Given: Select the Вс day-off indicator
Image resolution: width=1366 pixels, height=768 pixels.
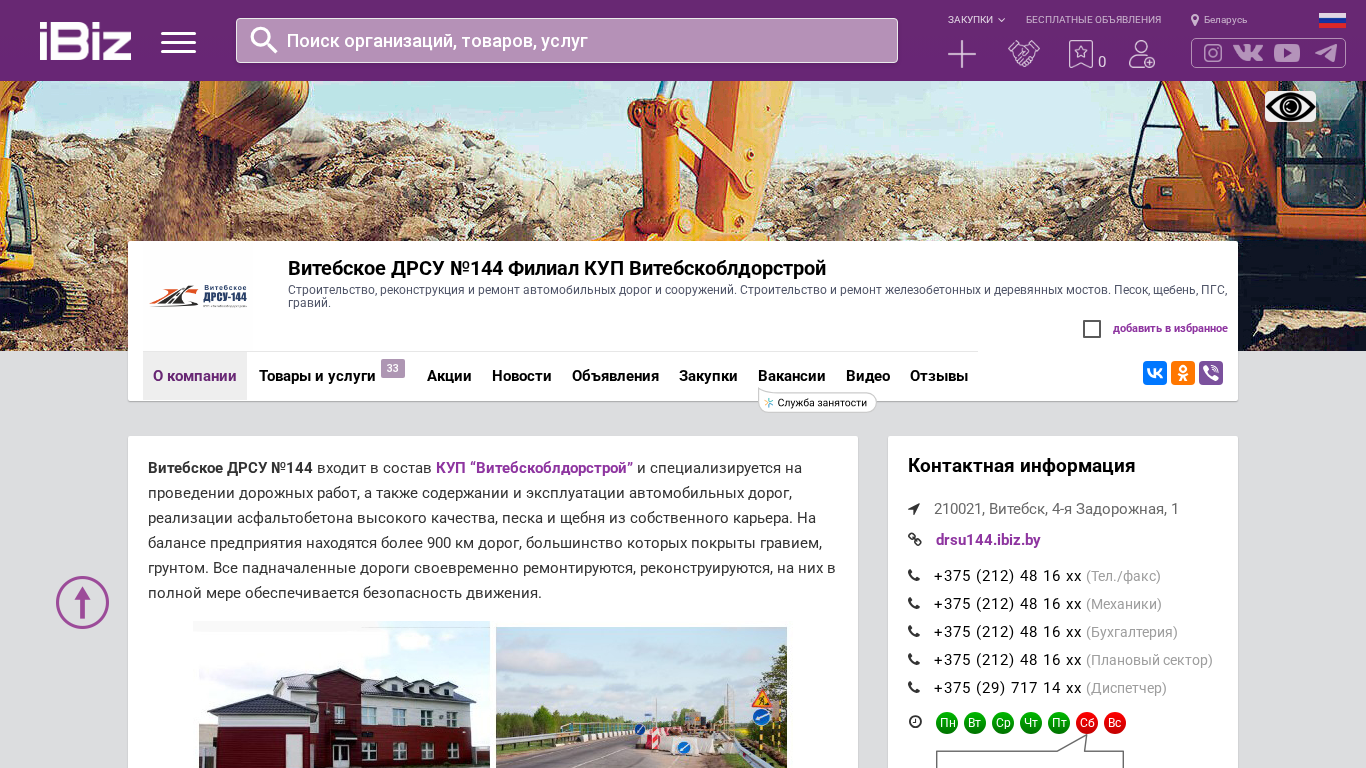Looking at the screenshot, I should click(x=1115, y=723).
